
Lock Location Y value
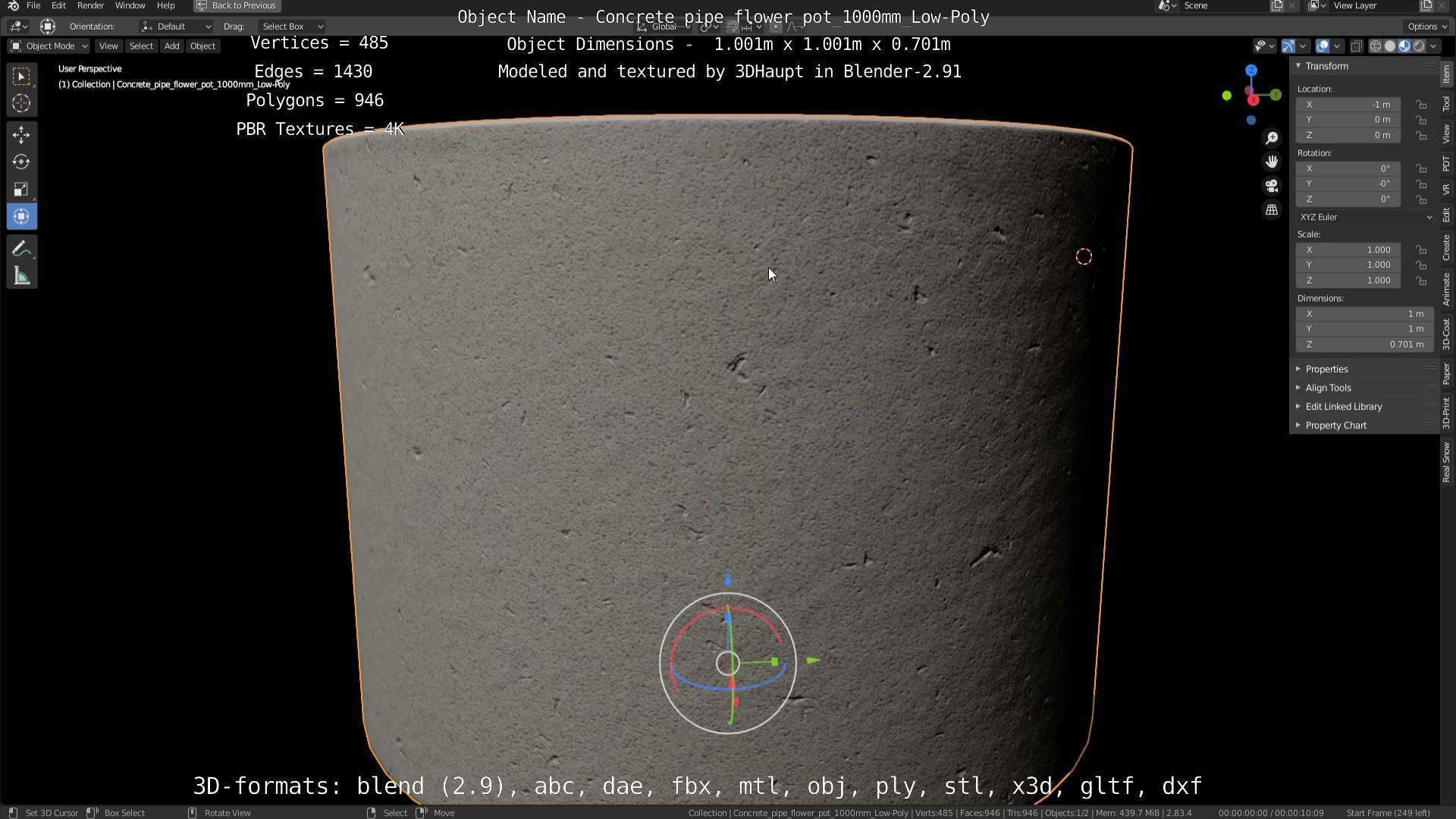pos(1421,120)
